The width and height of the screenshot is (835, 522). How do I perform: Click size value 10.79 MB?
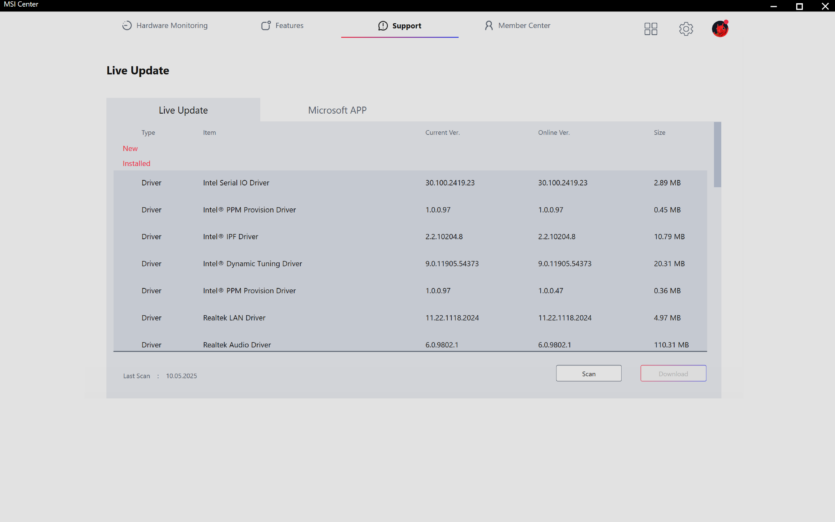(x=669, y=236)
